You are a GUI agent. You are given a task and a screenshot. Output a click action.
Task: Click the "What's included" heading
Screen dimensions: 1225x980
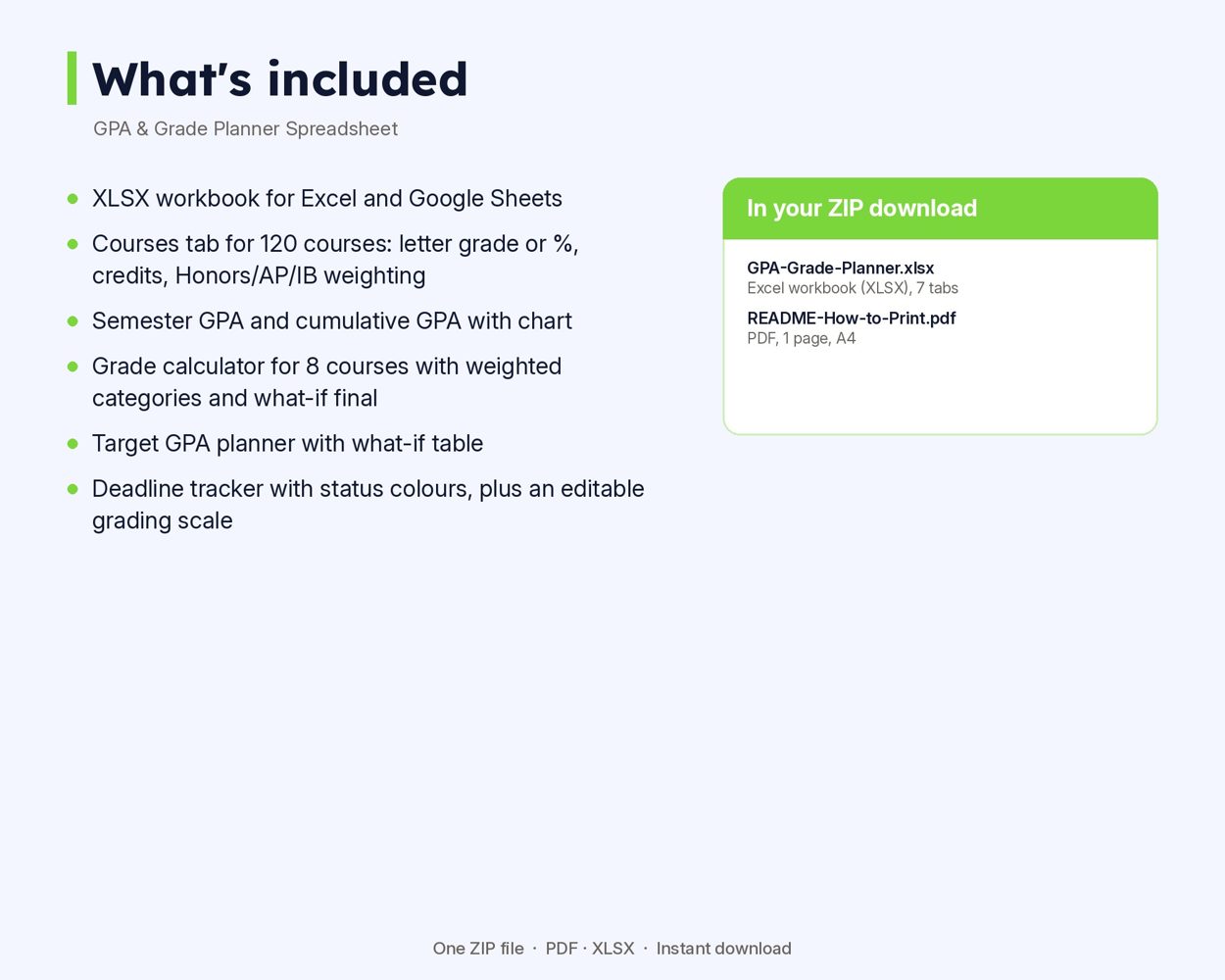coord(280,79)
